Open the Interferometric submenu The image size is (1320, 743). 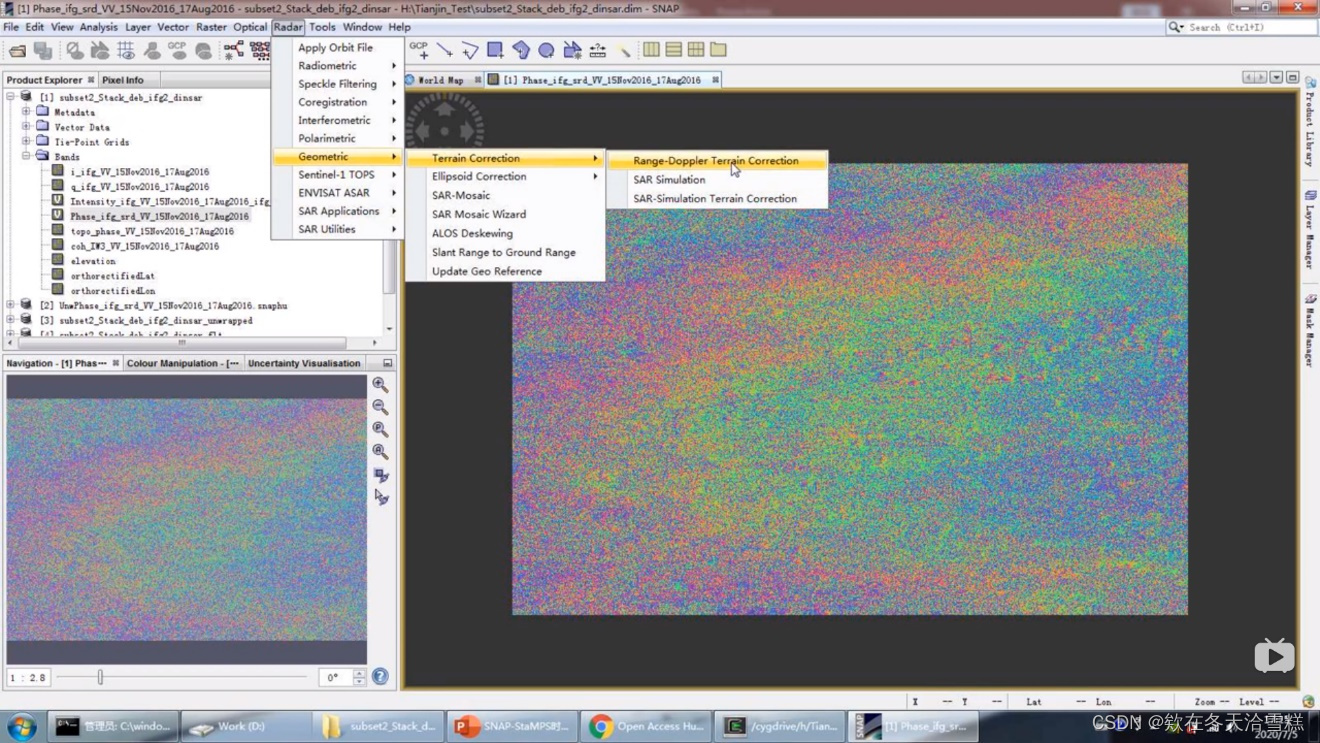[x=337, y=120]
